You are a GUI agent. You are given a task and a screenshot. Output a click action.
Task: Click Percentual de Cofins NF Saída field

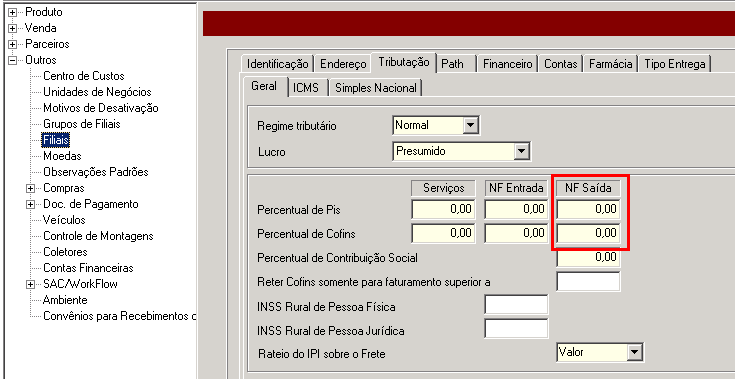(x=588, y=233)
